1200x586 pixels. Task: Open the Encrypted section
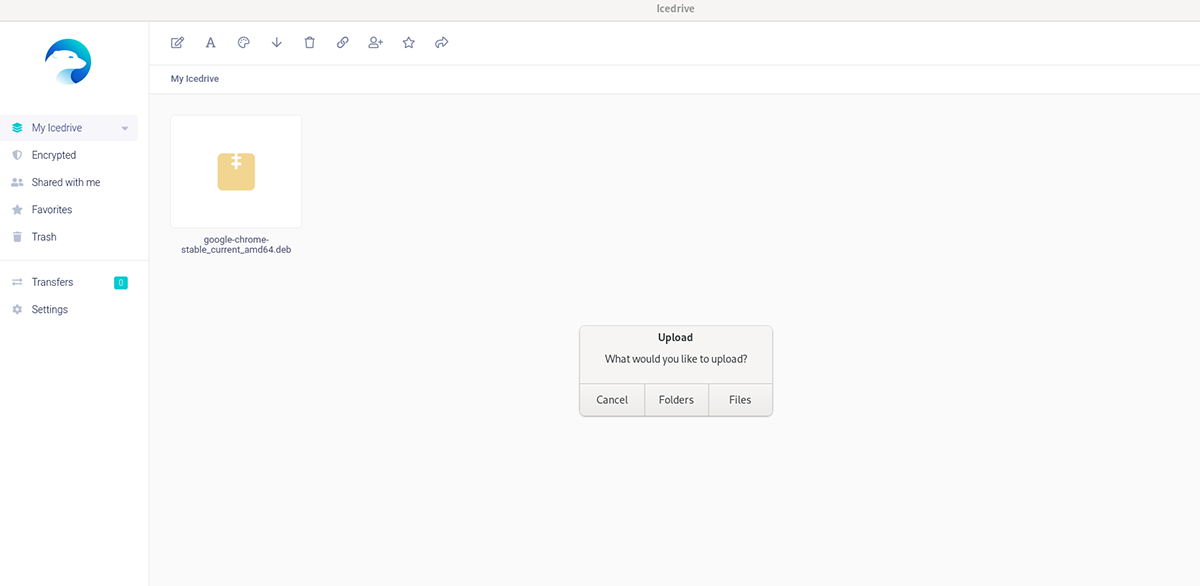pyautogui.click(x=55, y=155)
